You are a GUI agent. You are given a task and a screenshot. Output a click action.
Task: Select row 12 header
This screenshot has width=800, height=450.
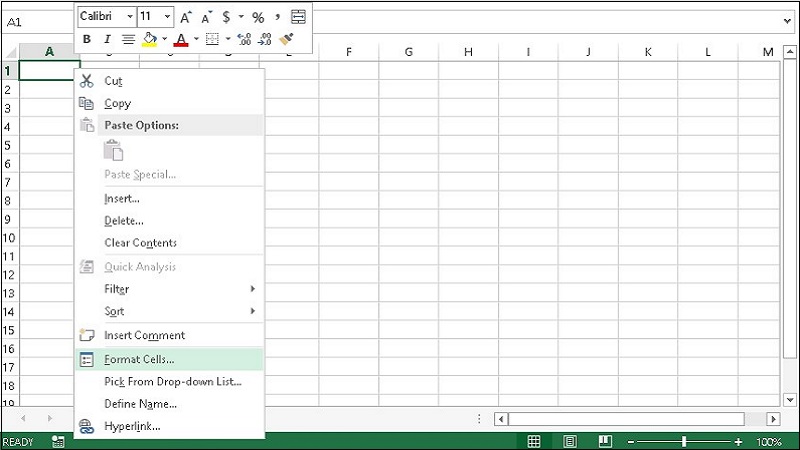[10, 275]
